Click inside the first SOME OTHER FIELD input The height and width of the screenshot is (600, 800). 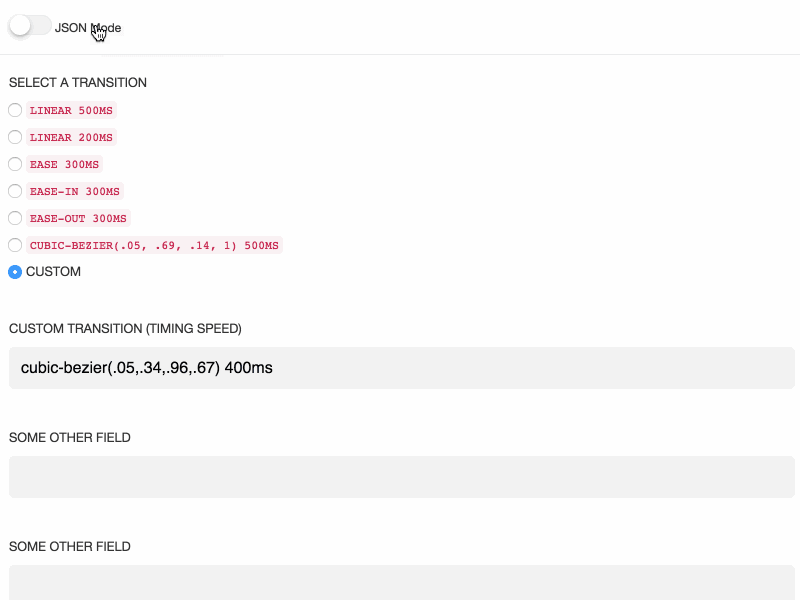click(x=400, y=477)
